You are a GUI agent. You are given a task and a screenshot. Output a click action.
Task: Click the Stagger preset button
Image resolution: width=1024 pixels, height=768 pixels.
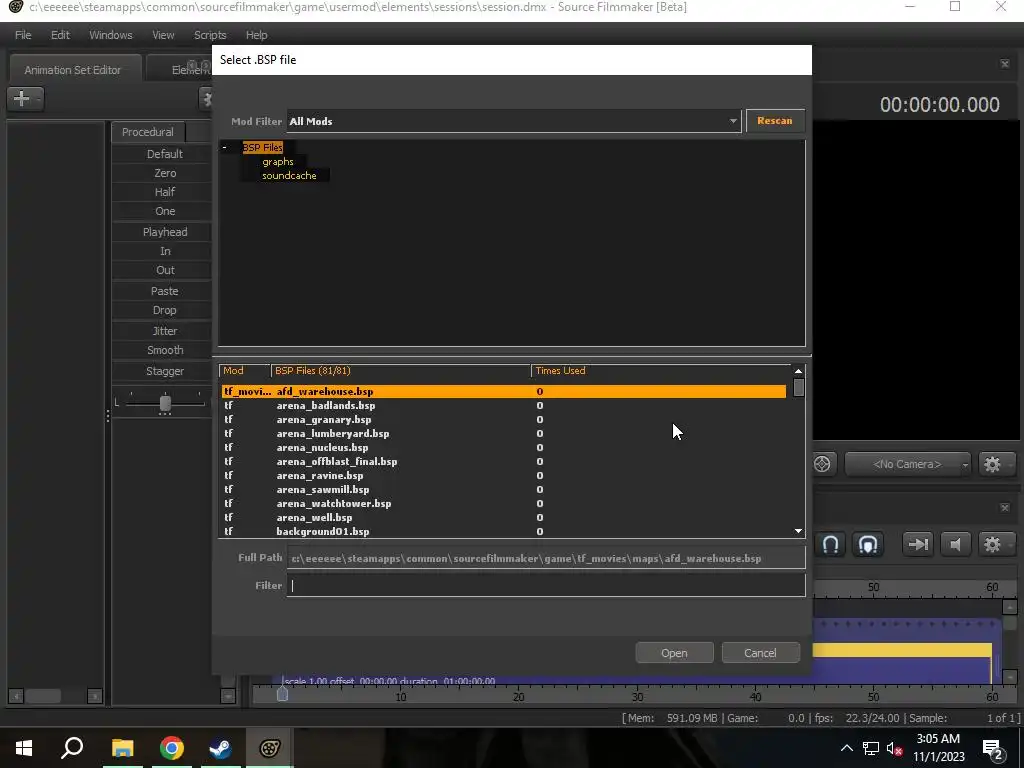pyautogui.click(x=165, y=371)
